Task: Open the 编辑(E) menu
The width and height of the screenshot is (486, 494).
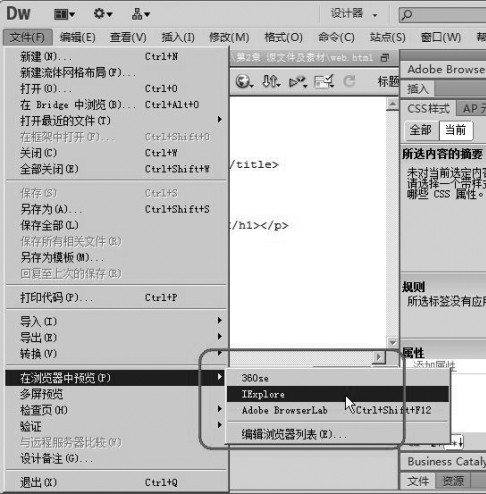Action: coord(78,37)
